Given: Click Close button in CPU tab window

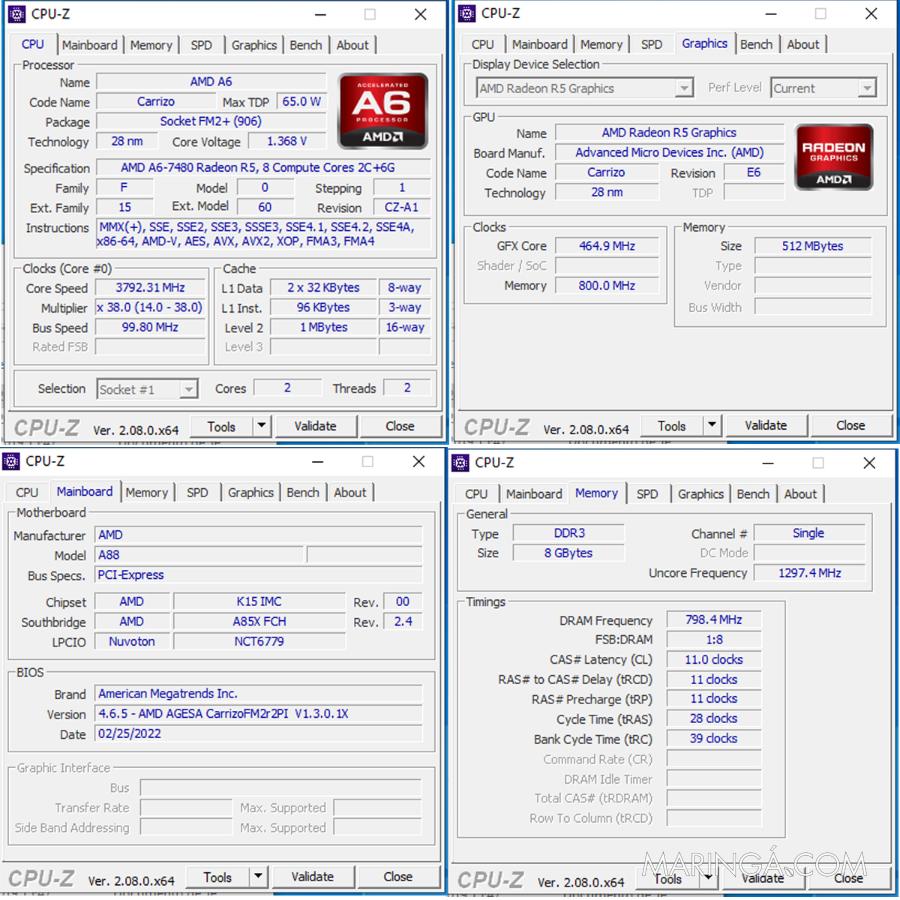Looking at the screenshot, I should pos(400,426).
